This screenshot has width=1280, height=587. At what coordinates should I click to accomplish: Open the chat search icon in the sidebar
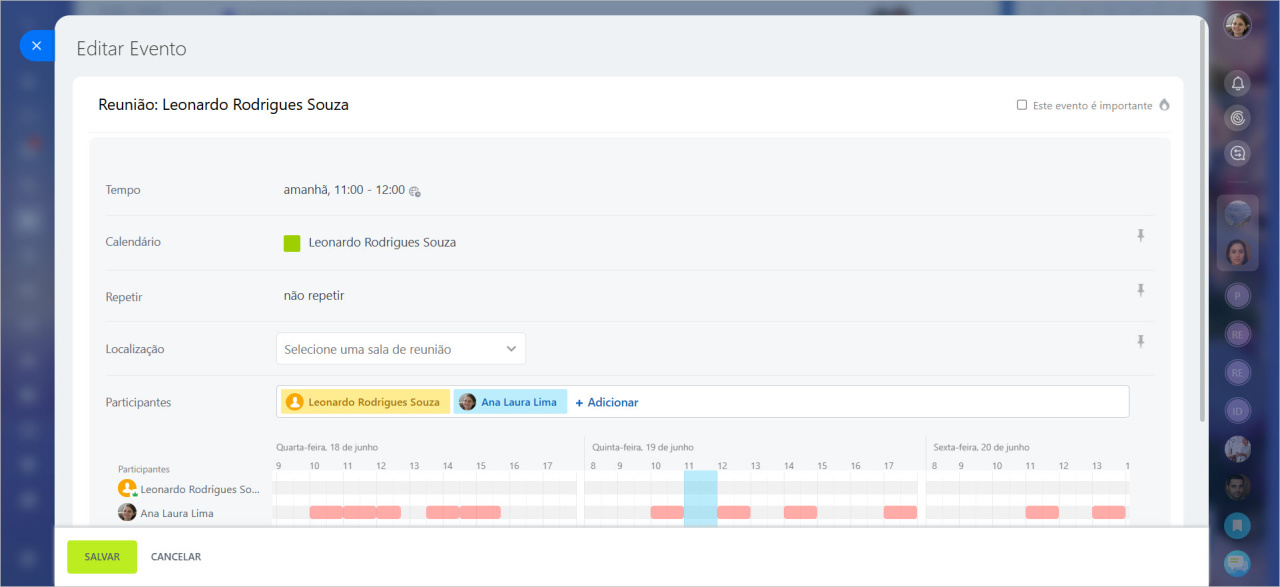[1238, 153]
